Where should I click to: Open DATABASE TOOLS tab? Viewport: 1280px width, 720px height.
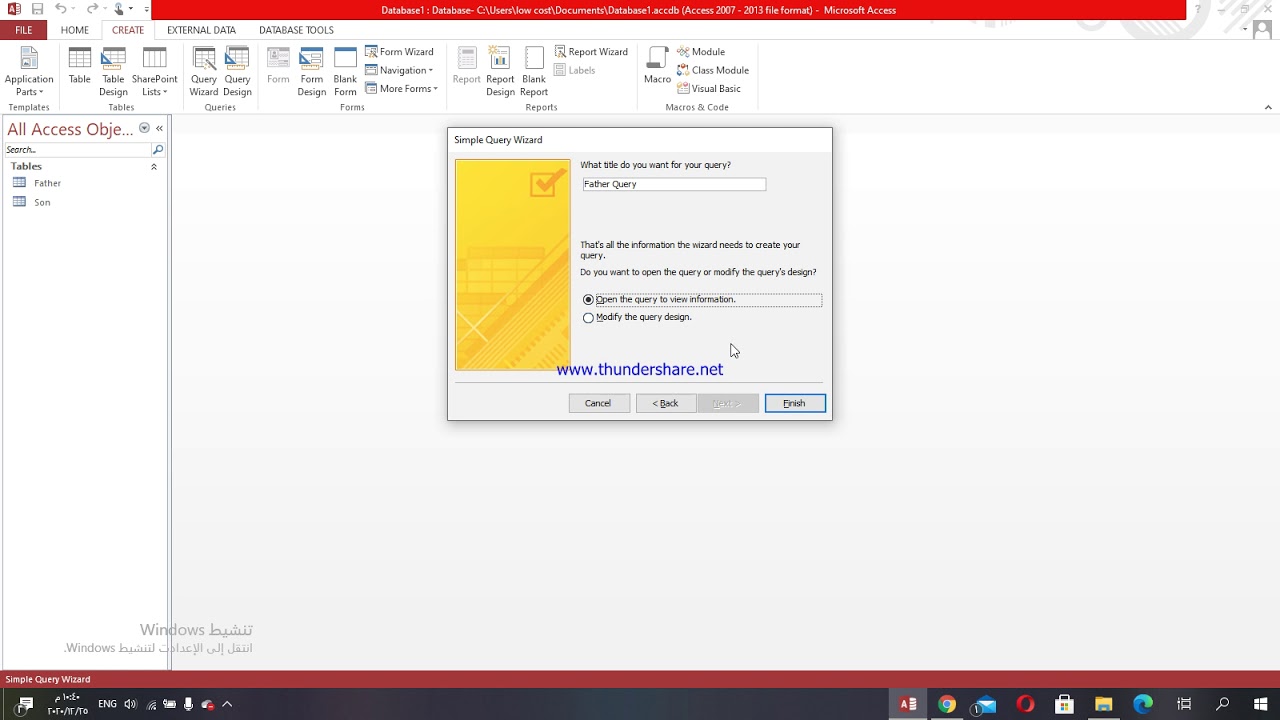click(296, 30)
